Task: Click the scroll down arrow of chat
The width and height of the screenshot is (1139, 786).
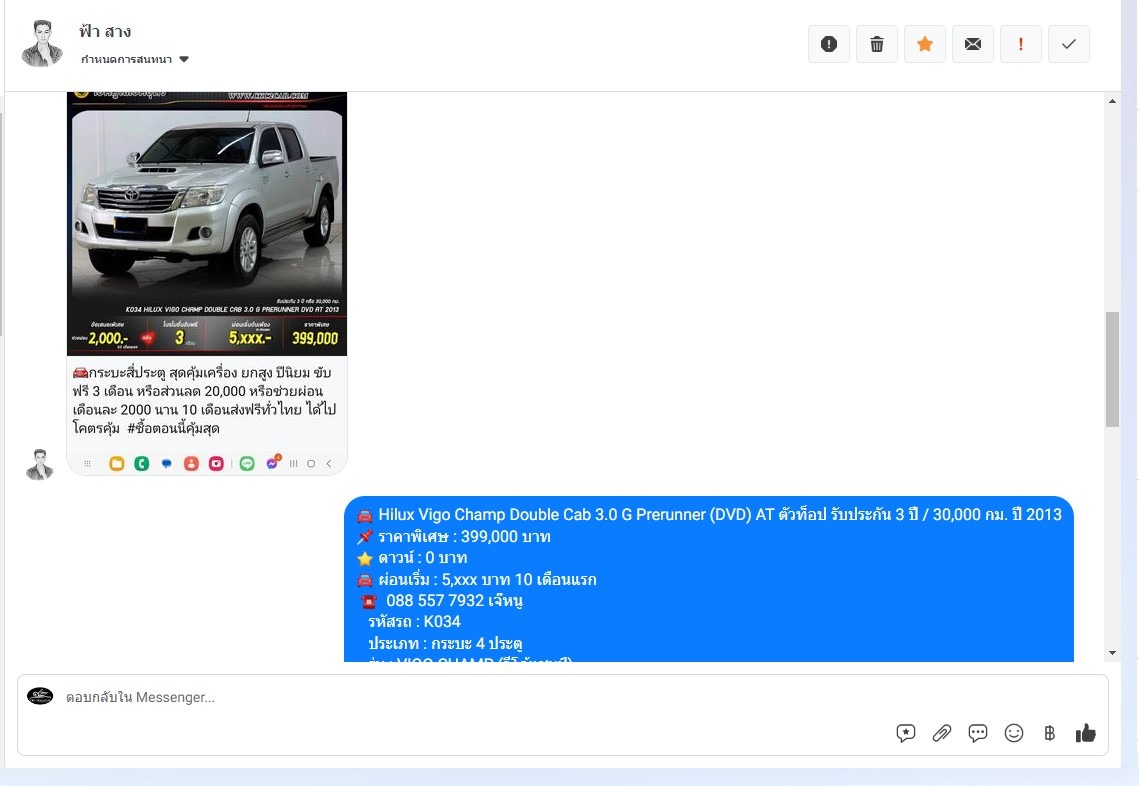Action: point(1112,653)
